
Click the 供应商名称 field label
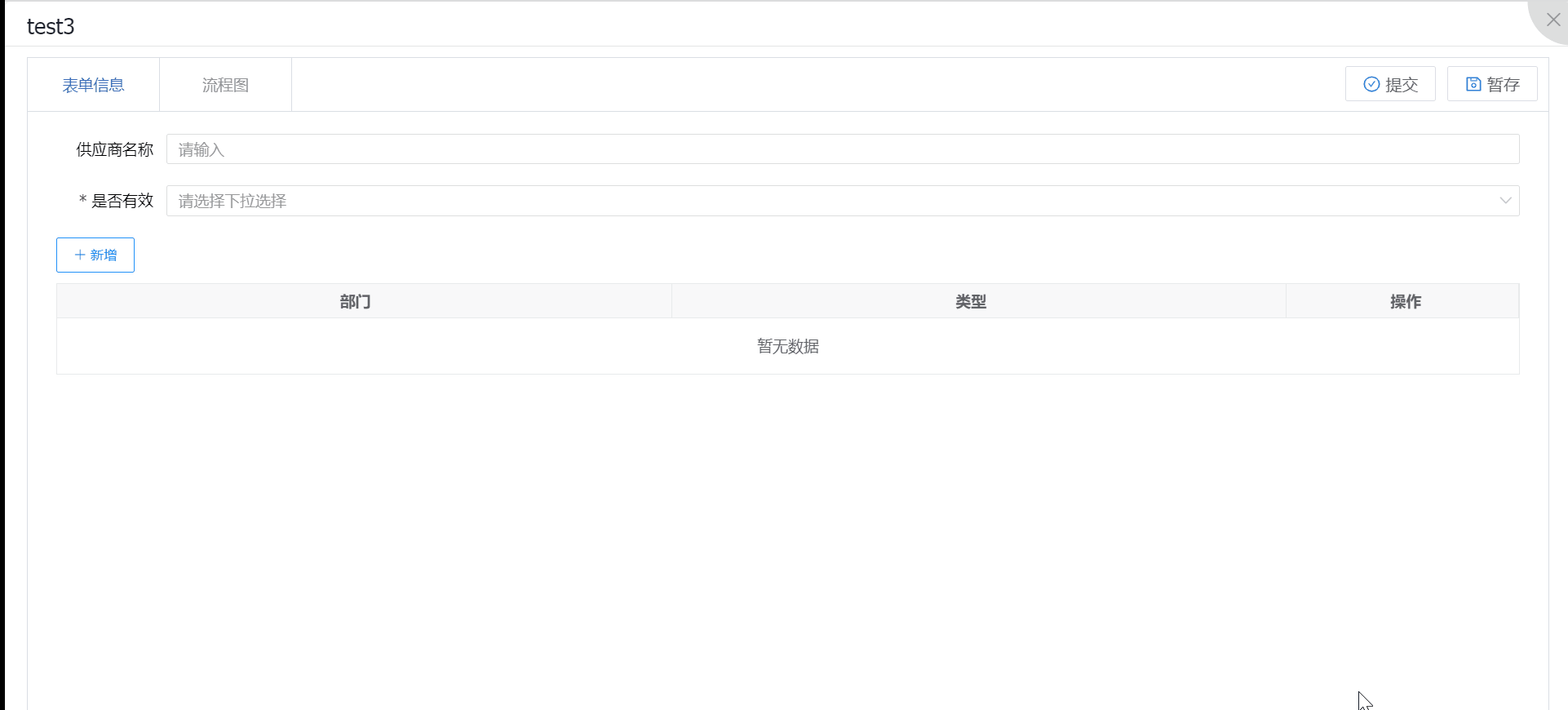click(114, 149)
